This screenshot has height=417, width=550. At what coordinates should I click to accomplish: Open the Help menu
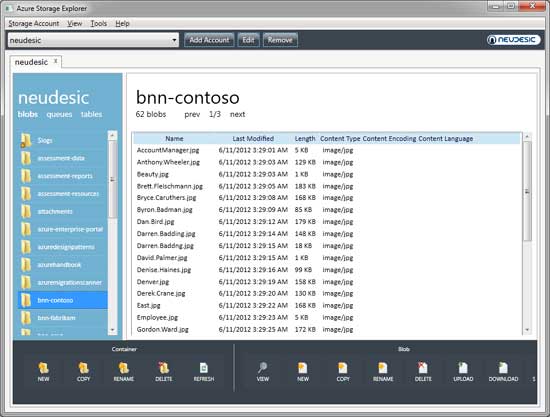click(x=122, y=23)
